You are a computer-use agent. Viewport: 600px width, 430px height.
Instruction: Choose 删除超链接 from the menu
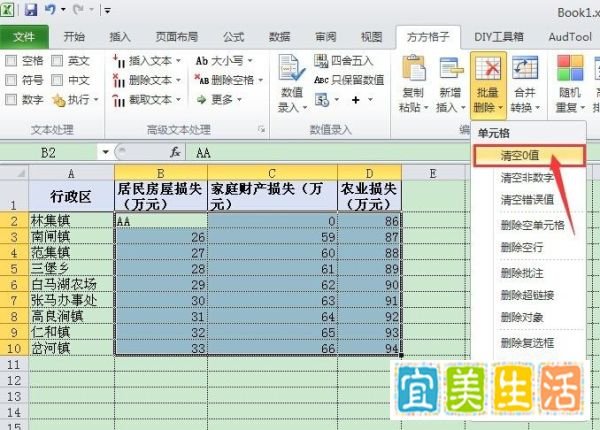coord(529,295)
